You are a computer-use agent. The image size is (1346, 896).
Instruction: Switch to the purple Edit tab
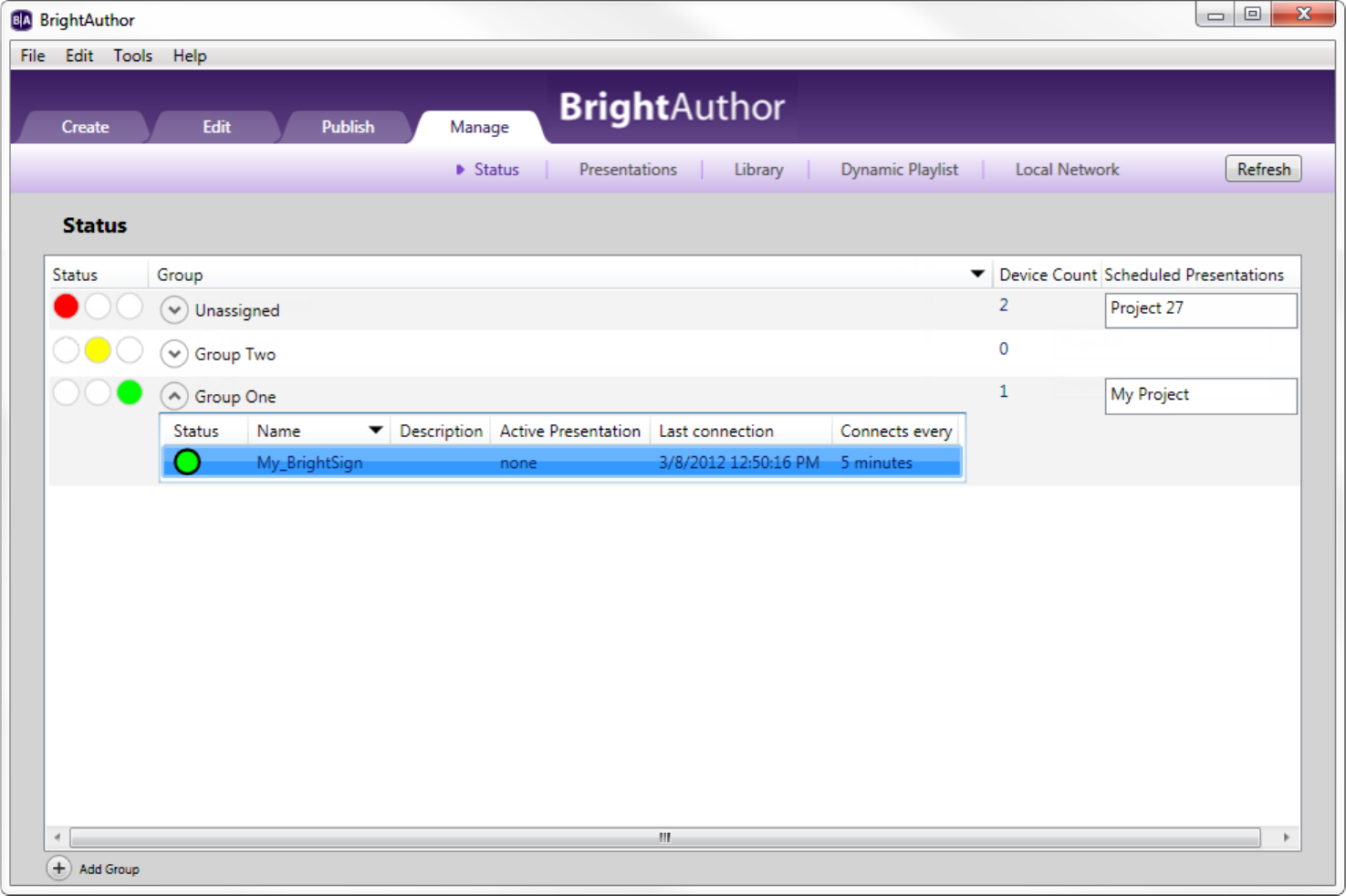[x=216, y=127]
